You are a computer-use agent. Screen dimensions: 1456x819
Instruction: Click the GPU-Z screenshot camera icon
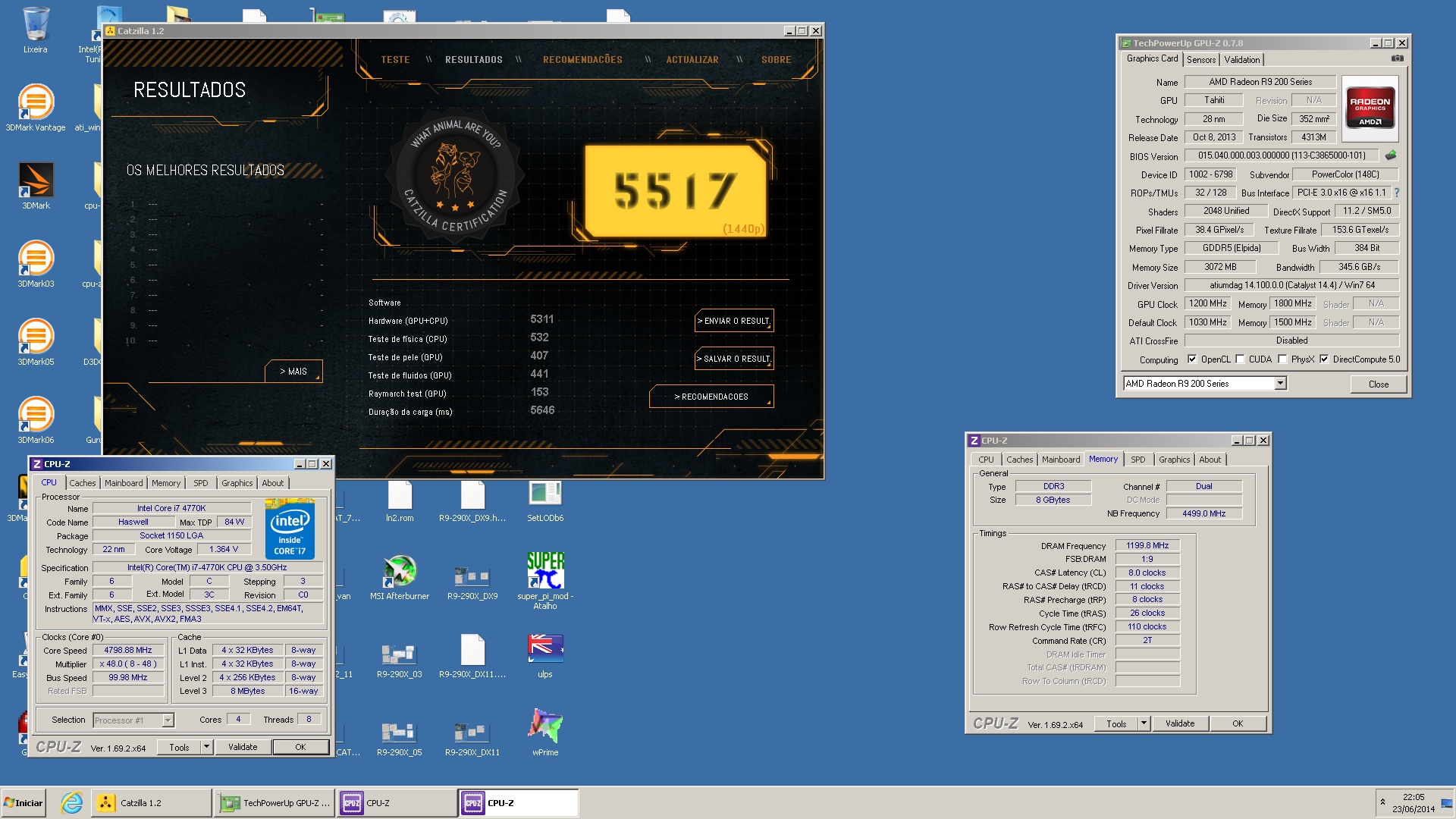pyautogui.click(x=1398, y=58)
